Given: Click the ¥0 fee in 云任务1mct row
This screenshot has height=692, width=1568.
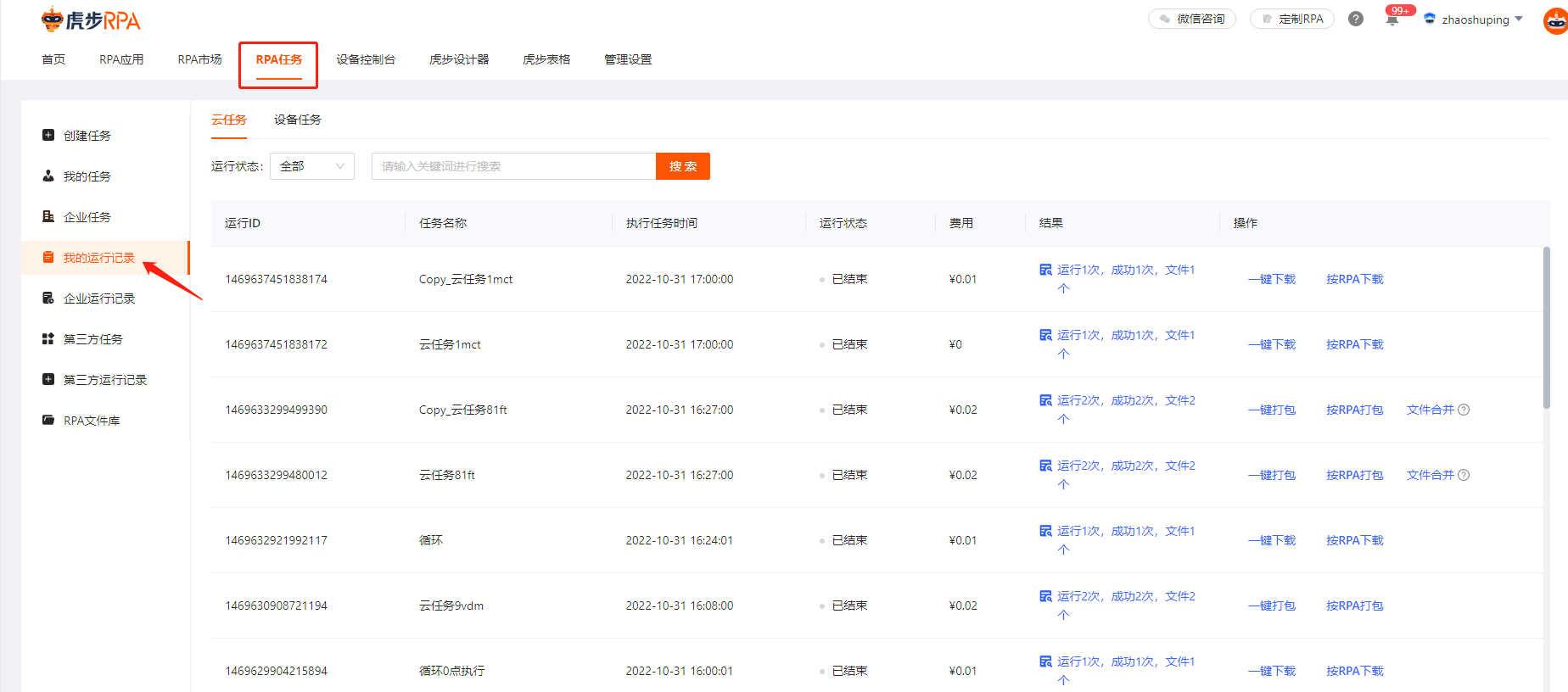Looking at the screenshot, I should [x=955, y=344].
